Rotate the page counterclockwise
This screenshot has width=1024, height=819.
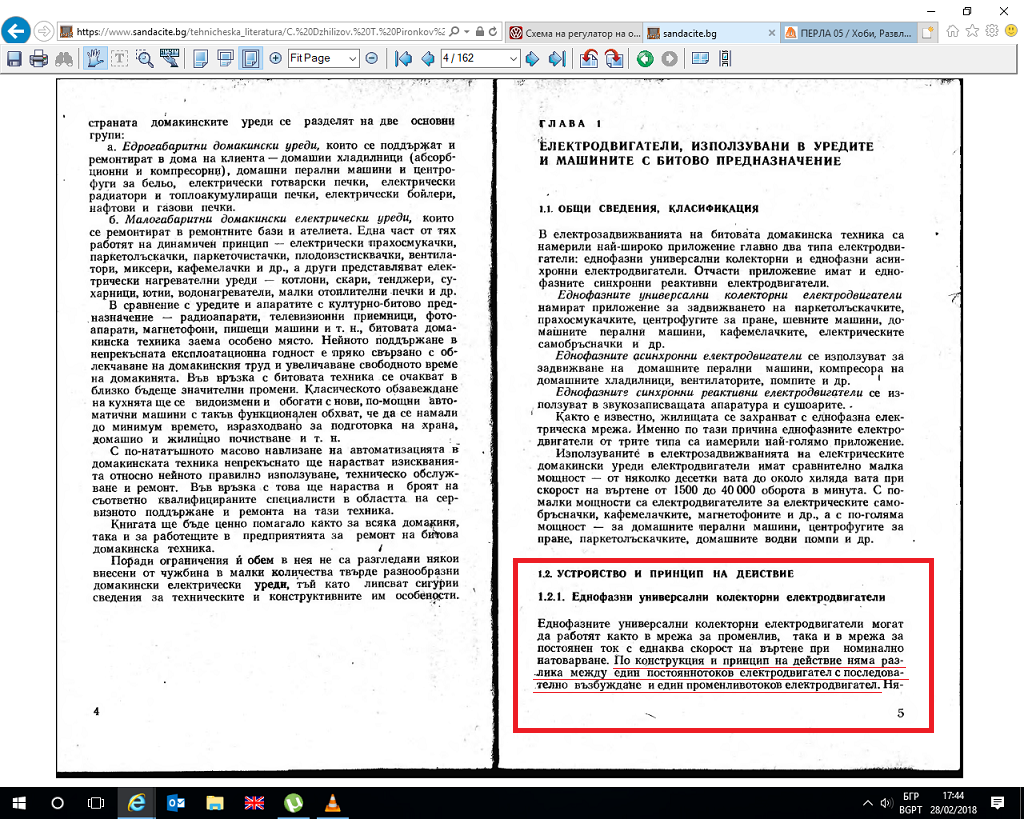click(590, 59)
